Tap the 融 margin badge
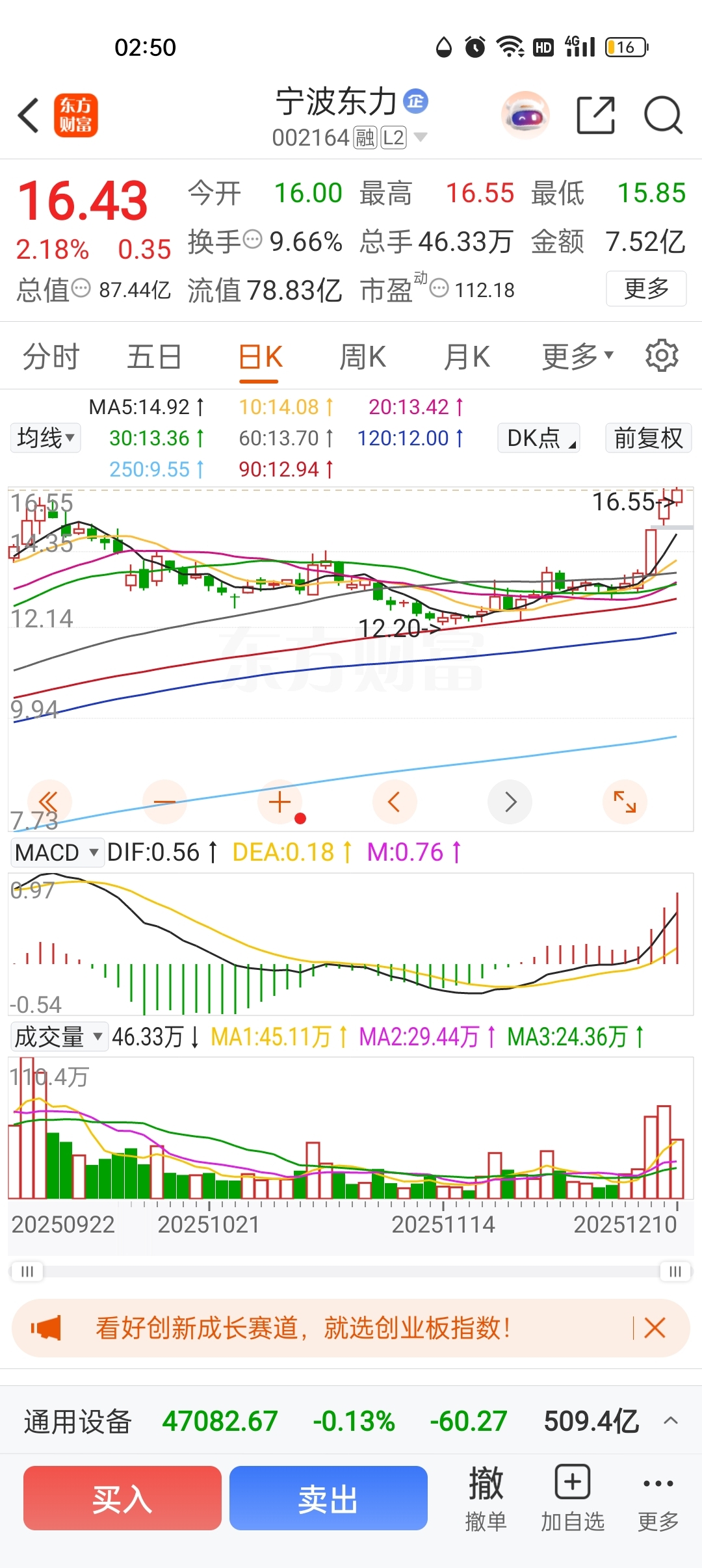 click(x=365, y=138)
